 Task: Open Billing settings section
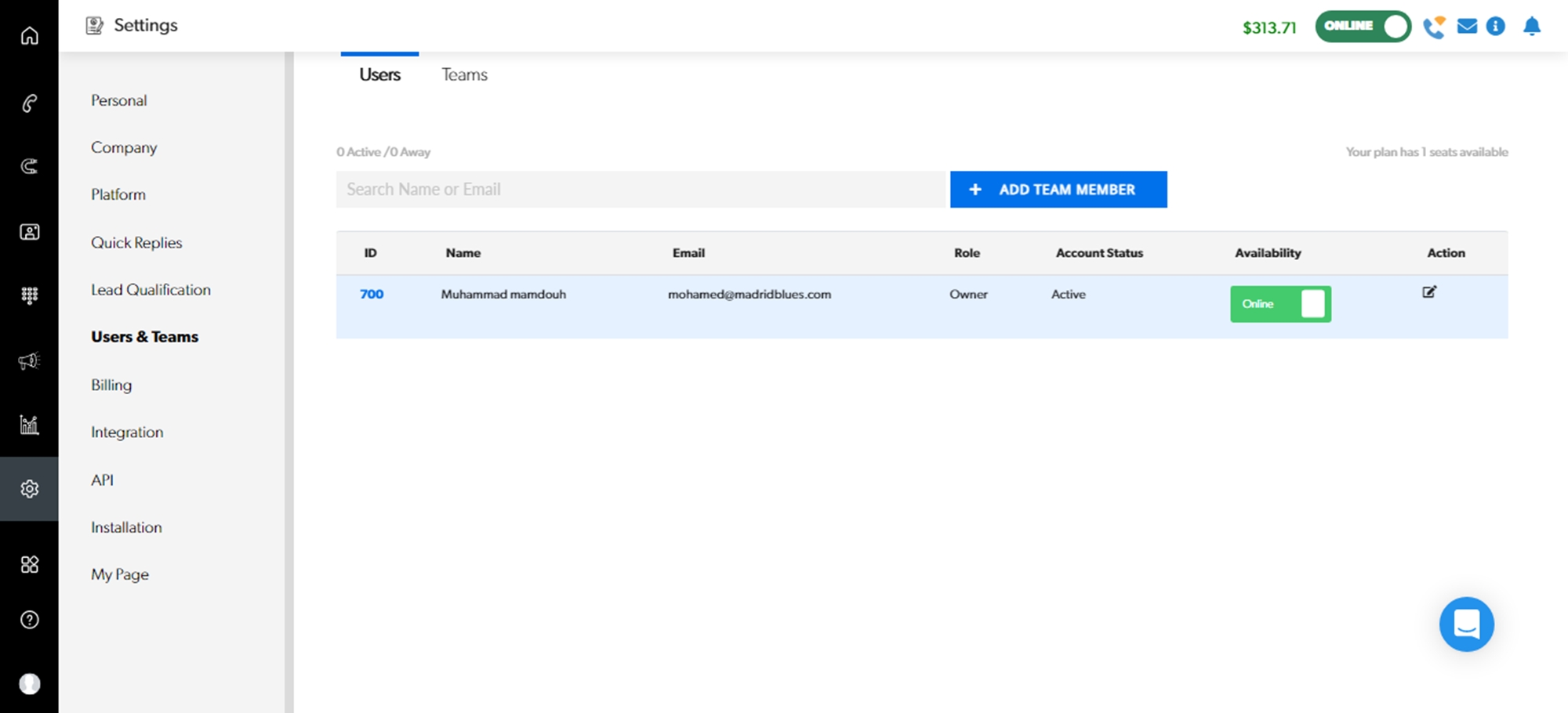(111, 385)
